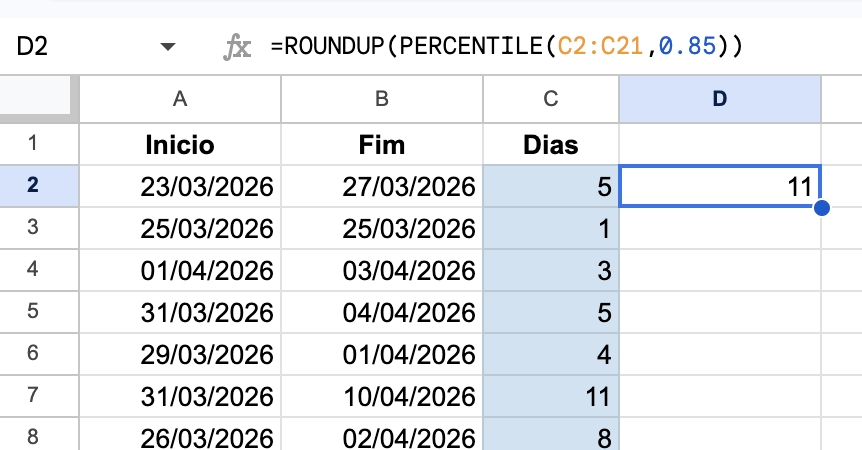Click the Fim header cell
This screenshot has height=450, width=862.
point(381,144)
